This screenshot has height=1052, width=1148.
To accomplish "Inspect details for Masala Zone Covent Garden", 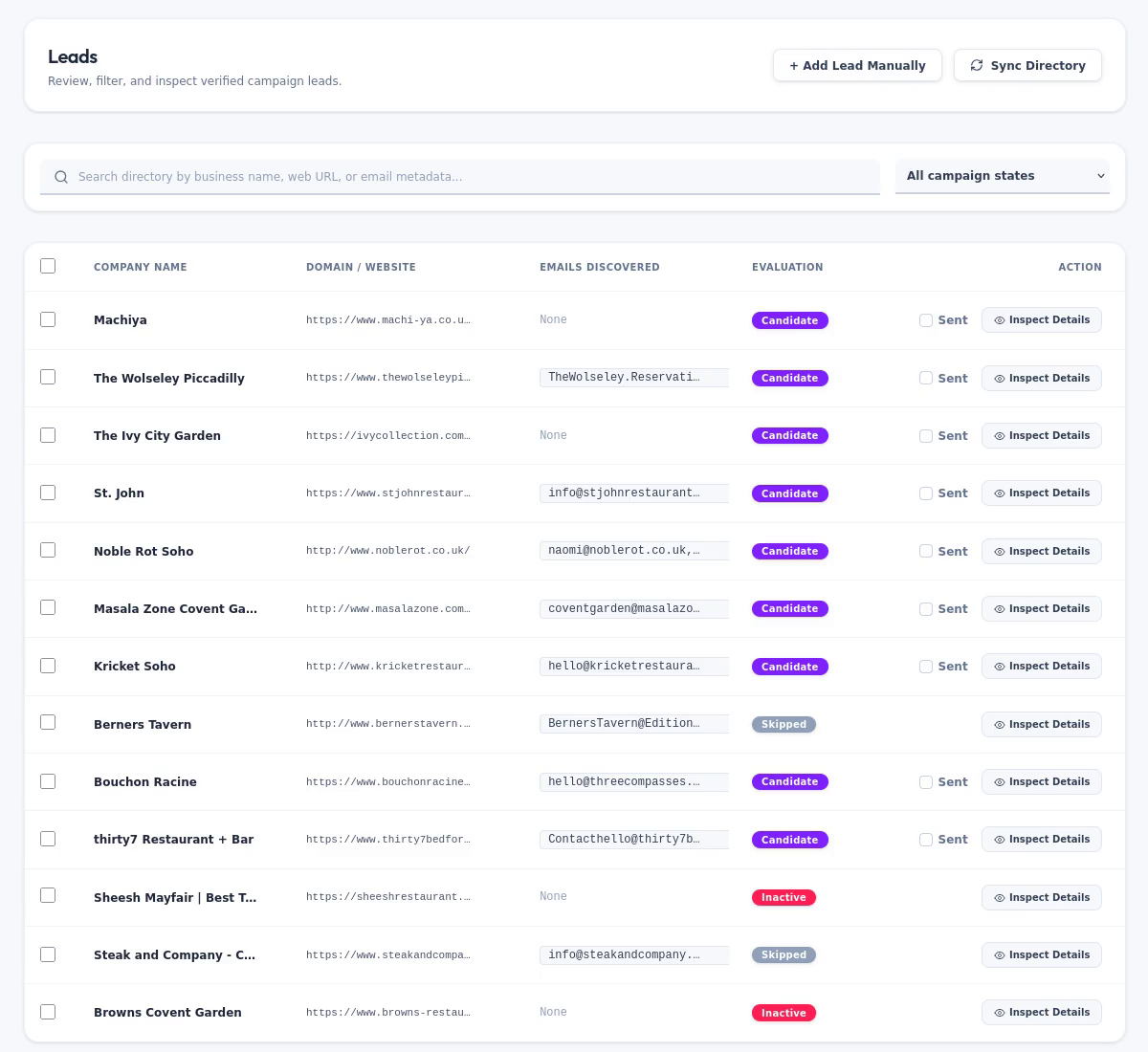I will click(1042, 608).
